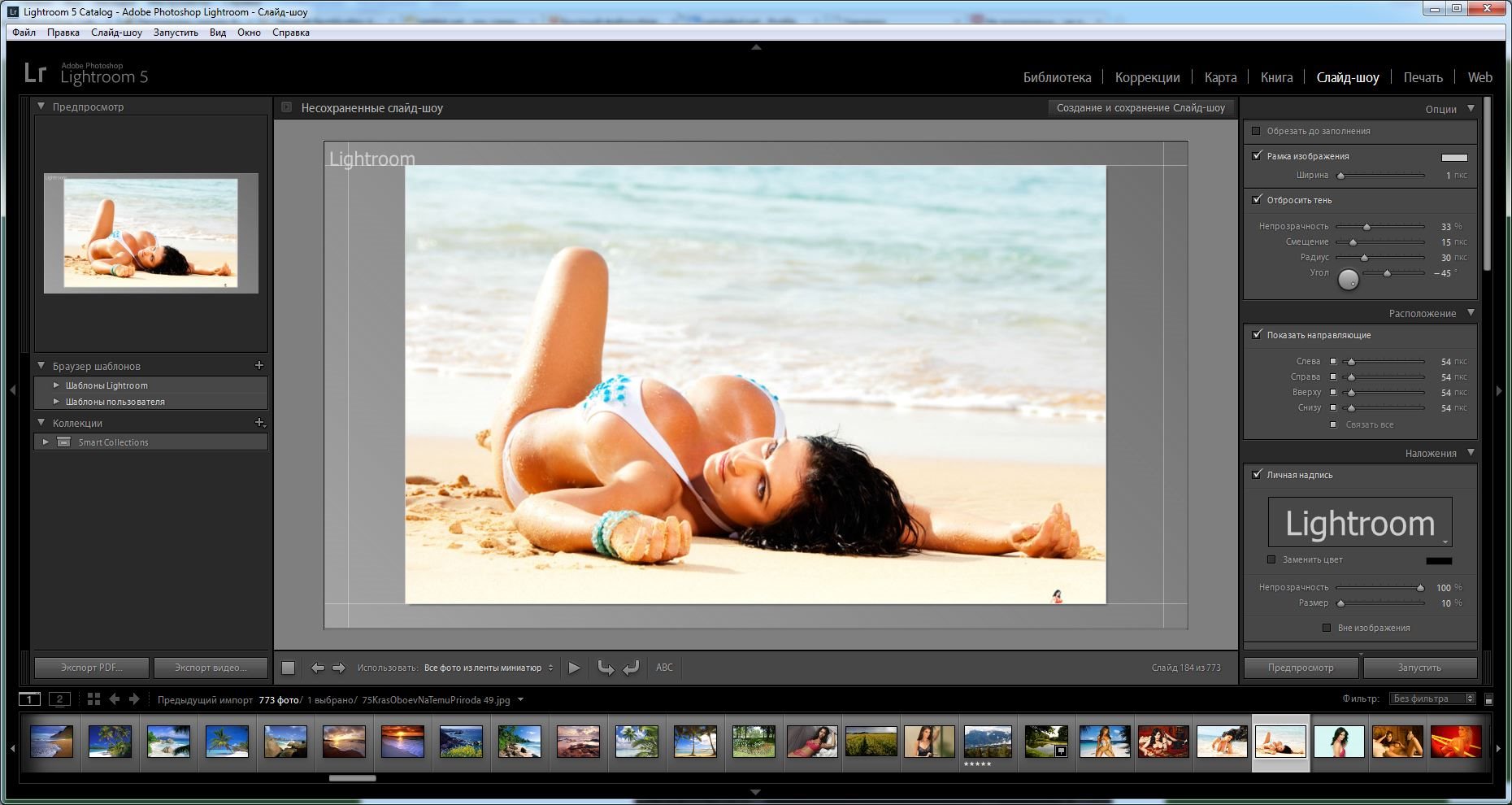Image resolution: width=1512 pixels, height=805 pixels.
Task: Adjust shadow angle dial
Action: click(1349, 280)
